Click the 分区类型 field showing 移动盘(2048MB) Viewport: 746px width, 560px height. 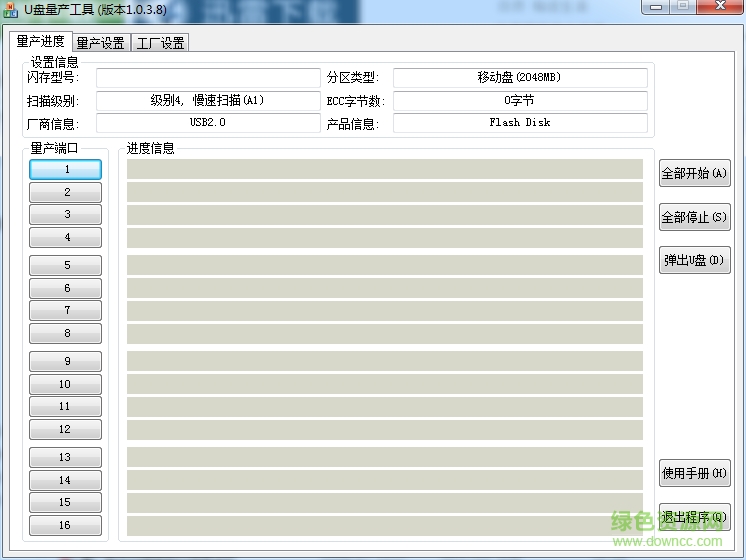[520, 78]
